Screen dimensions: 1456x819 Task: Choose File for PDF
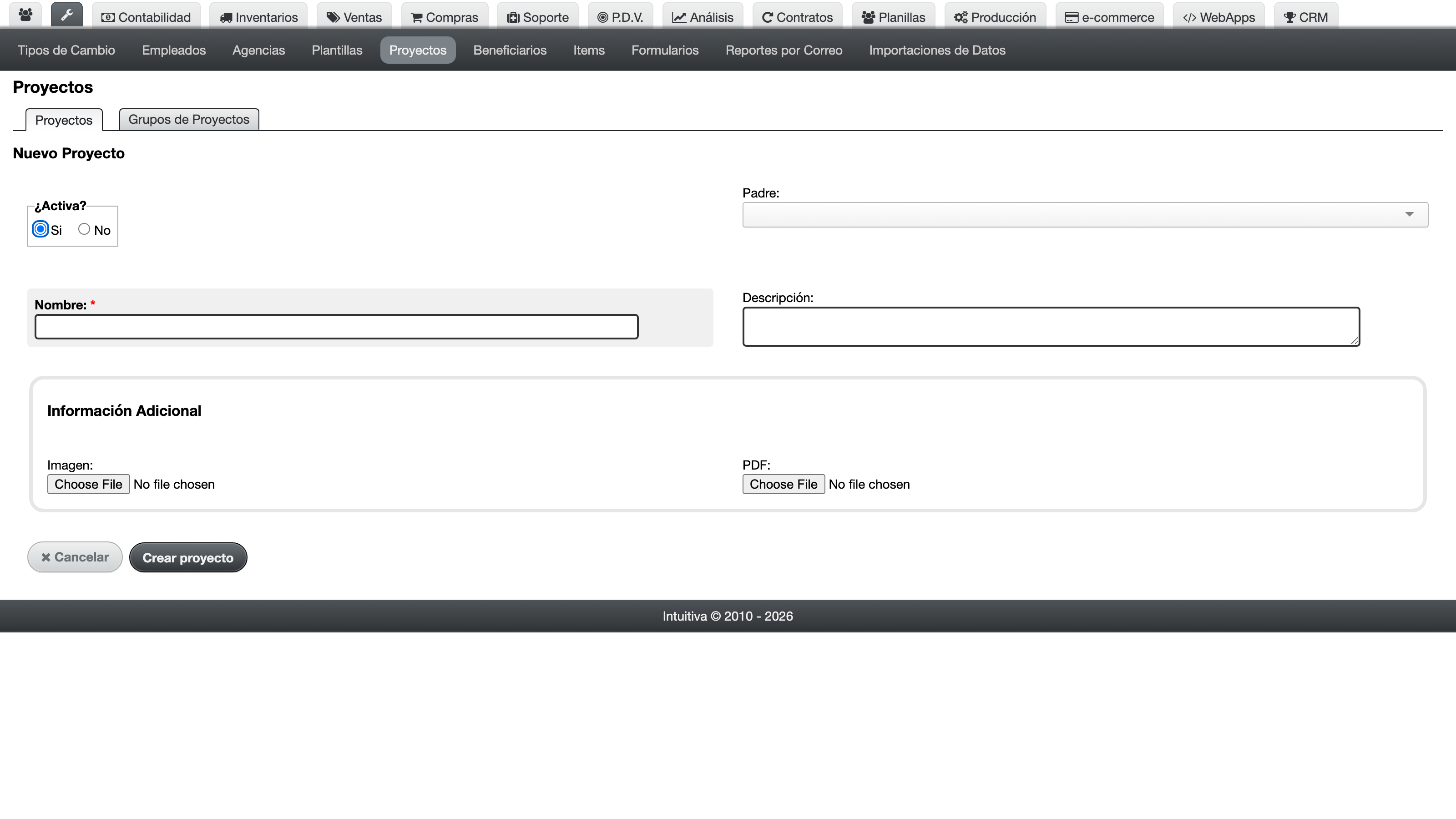tap(784, 484)
